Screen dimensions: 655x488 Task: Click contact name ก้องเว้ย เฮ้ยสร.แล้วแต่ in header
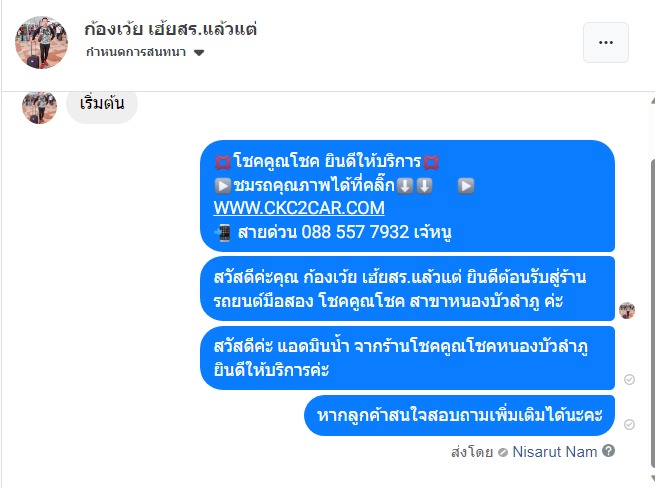coord(170,29)
